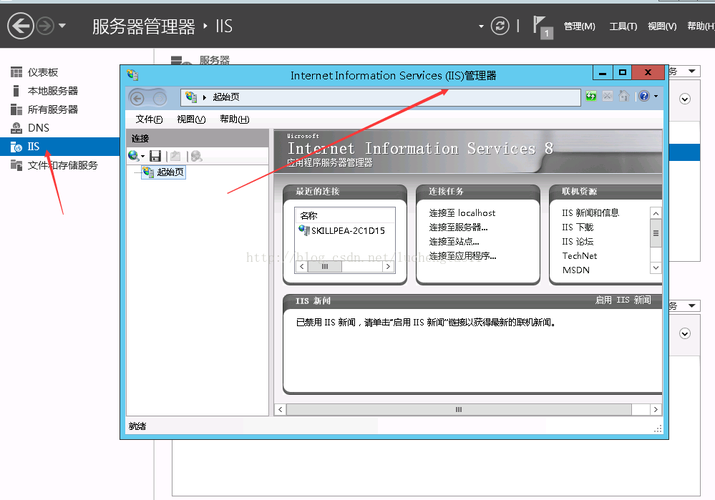Click left arrow of recent connections scrollbar

[x=302, y=266]
